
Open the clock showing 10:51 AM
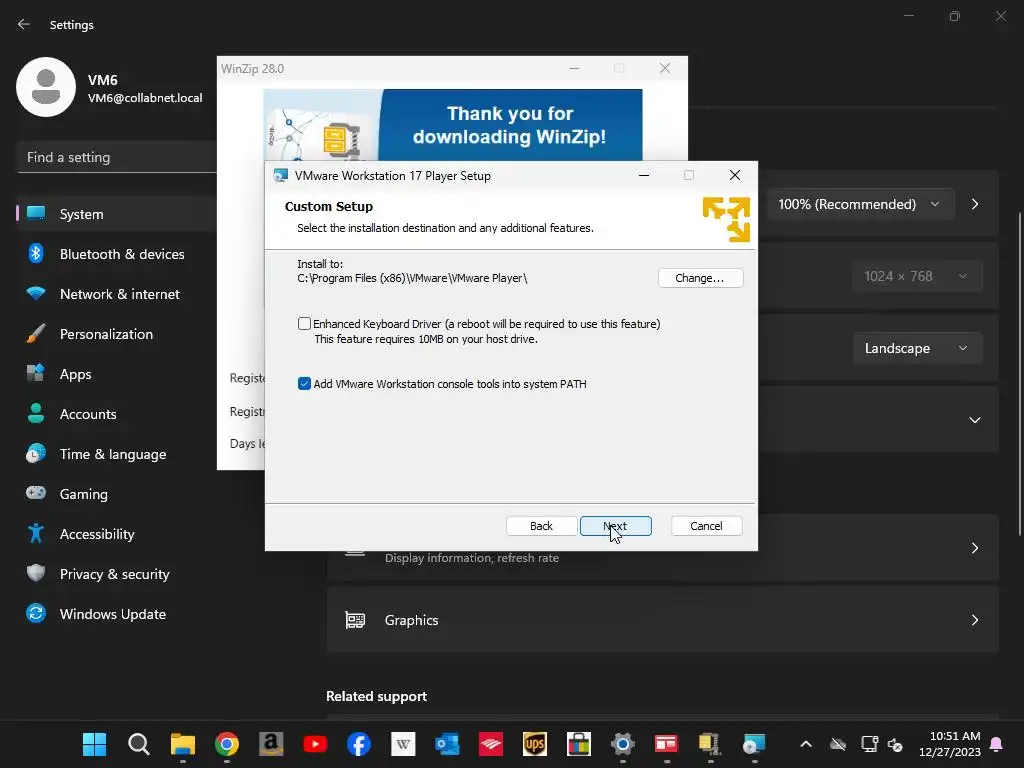click(950, 744)
